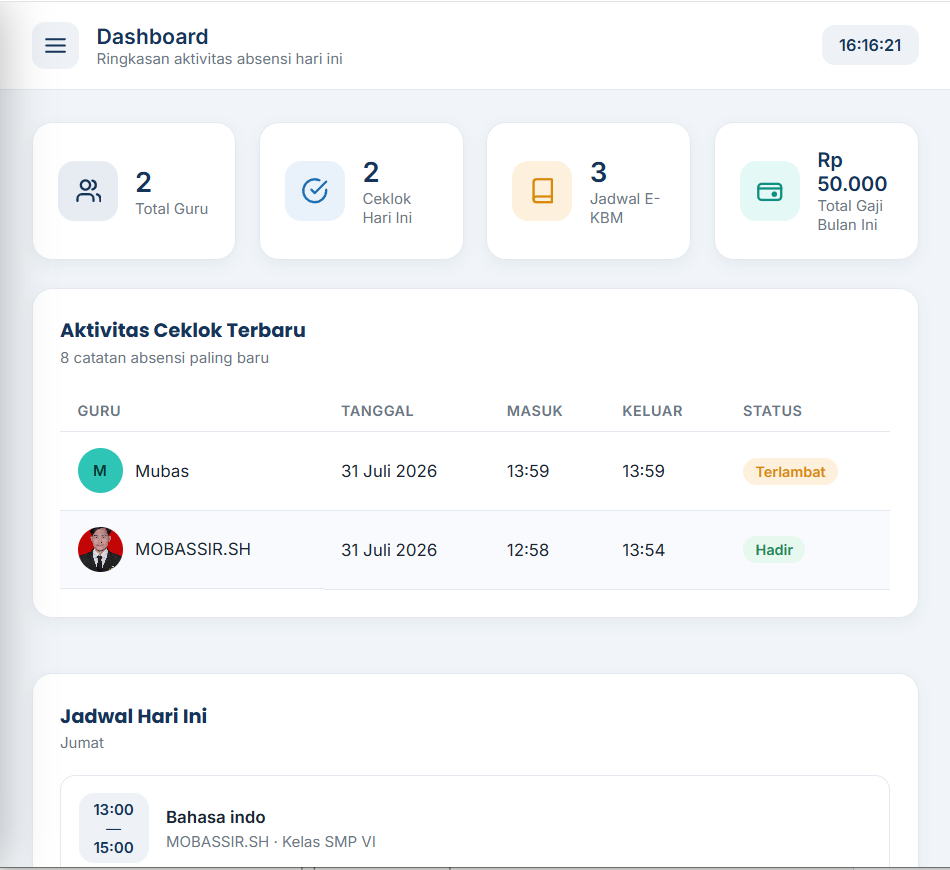Viewport: 950px width, 870px height.
Task: Click the Hadir status badge
Action: (x=774, y=550)
